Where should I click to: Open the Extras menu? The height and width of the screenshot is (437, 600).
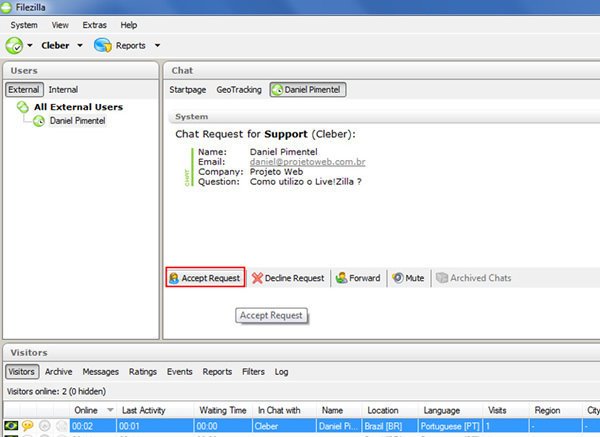pyautogui.click(x=95, y=24)
